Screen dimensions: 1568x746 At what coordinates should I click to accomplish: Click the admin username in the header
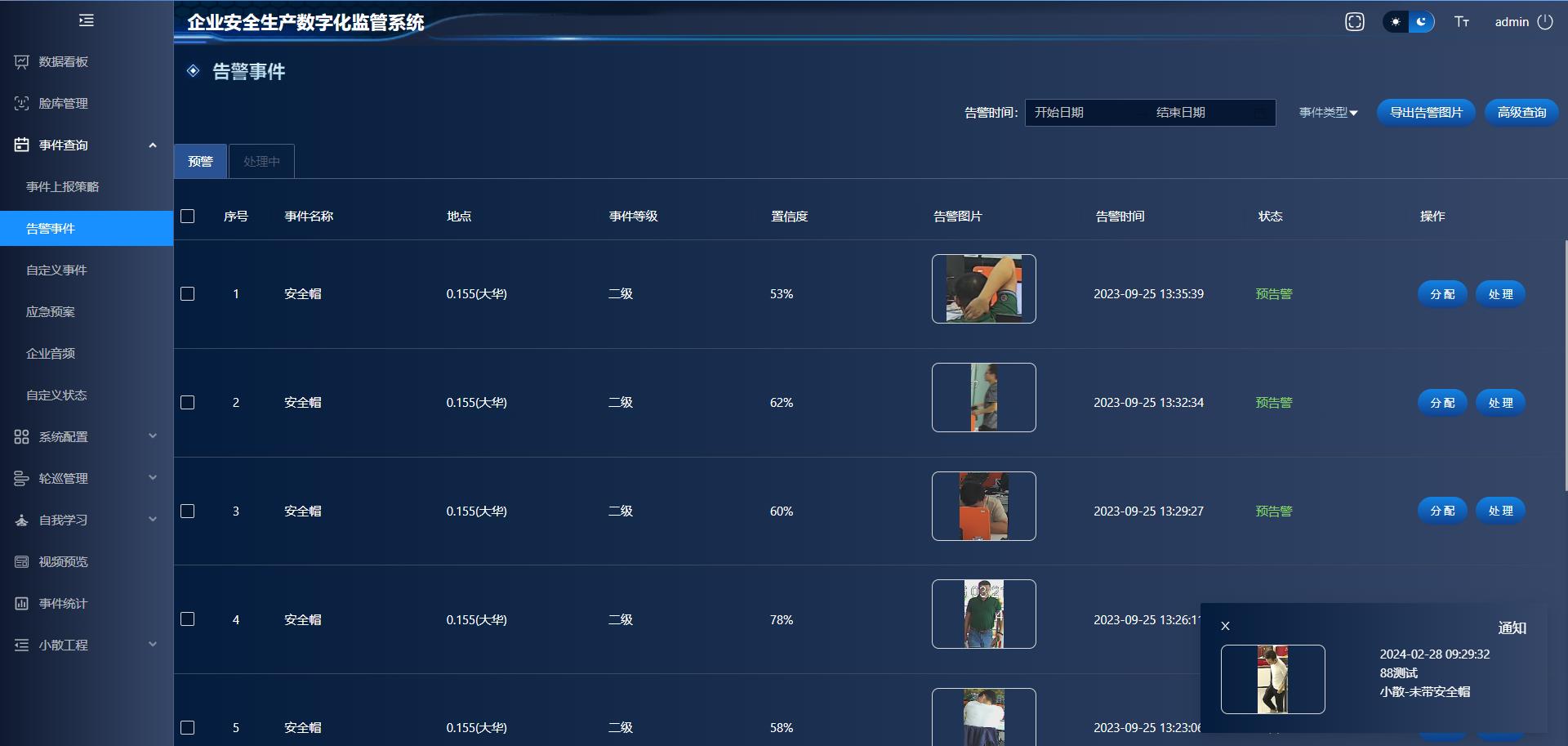[x=1512, y=22]
